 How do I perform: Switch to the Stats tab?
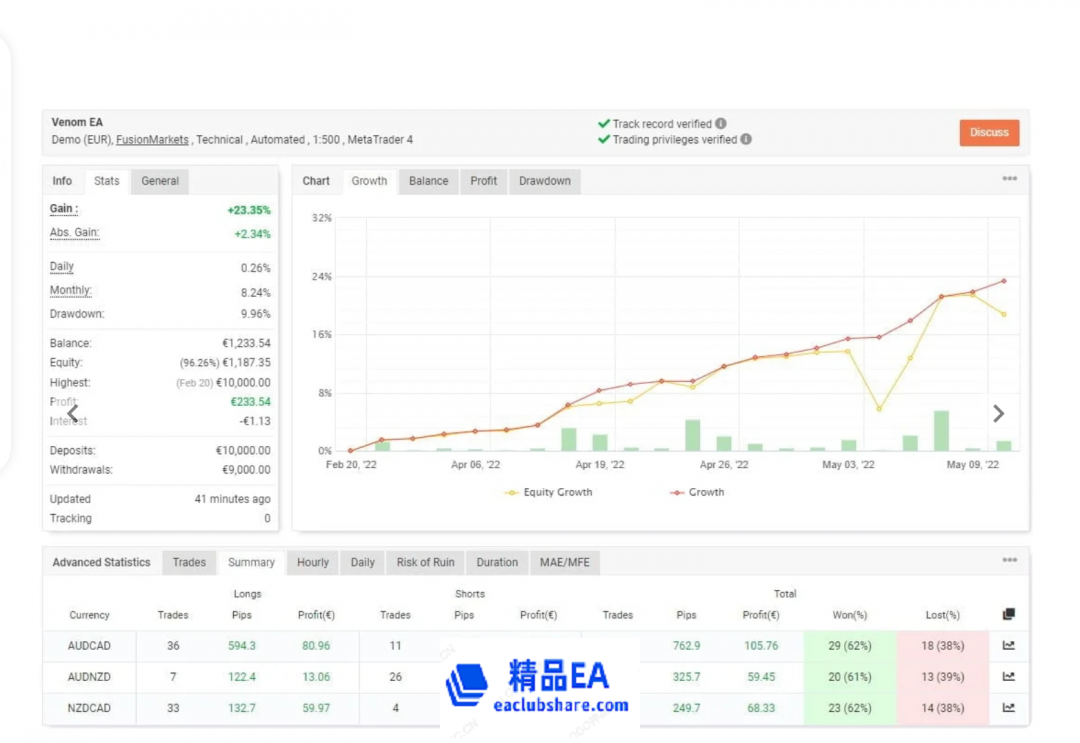(107, 181)
